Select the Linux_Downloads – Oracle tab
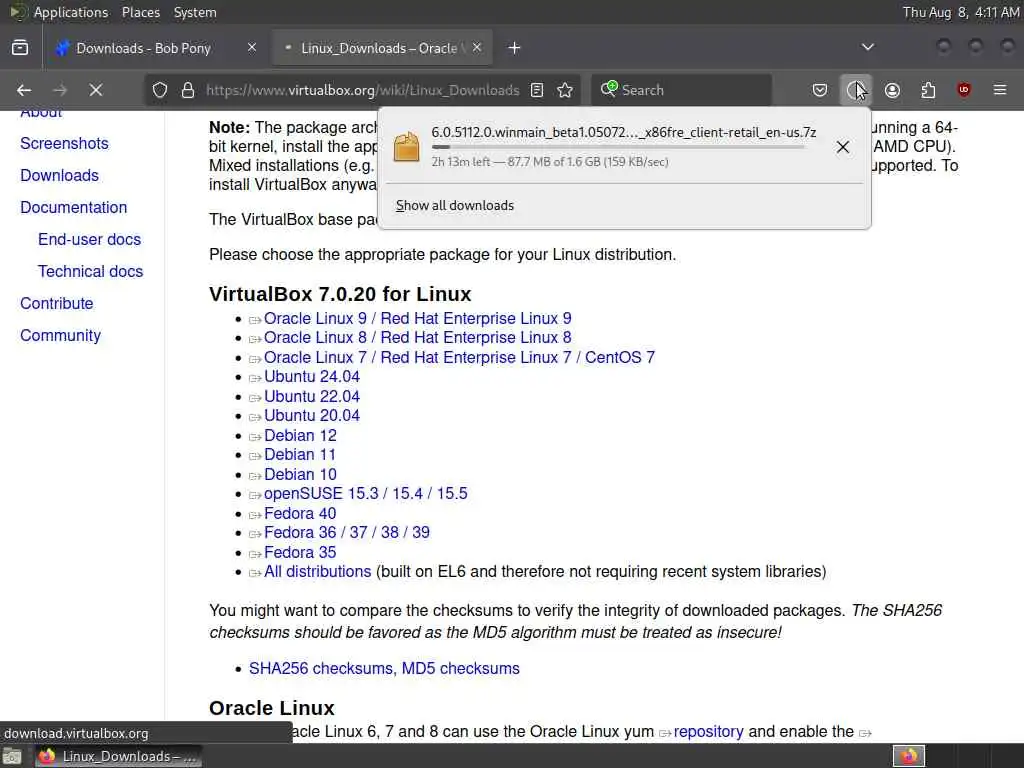 (x=379, y=48)
